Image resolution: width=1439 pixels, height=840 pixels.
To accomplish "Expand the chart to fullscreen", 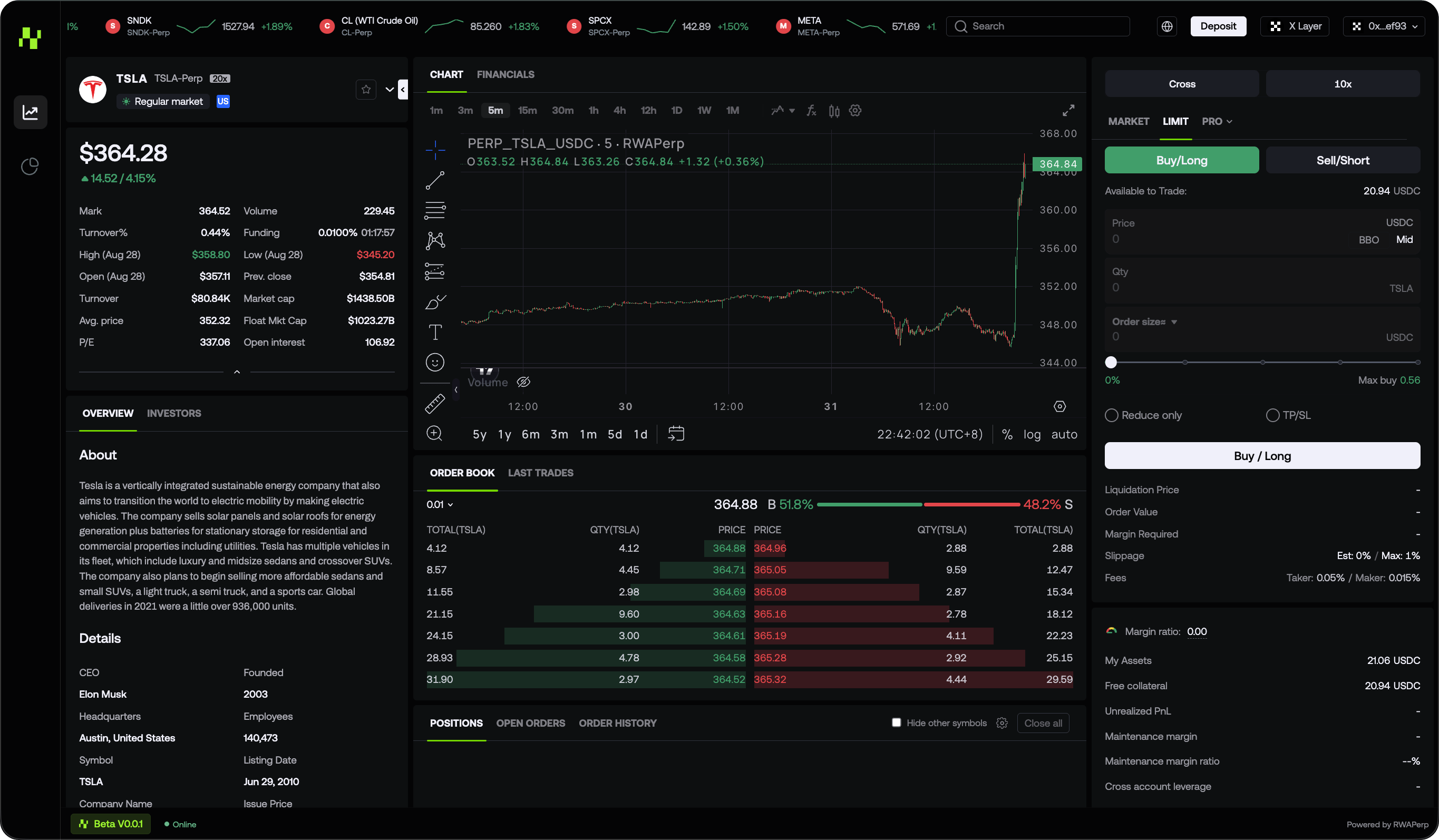I will 1068,111.
